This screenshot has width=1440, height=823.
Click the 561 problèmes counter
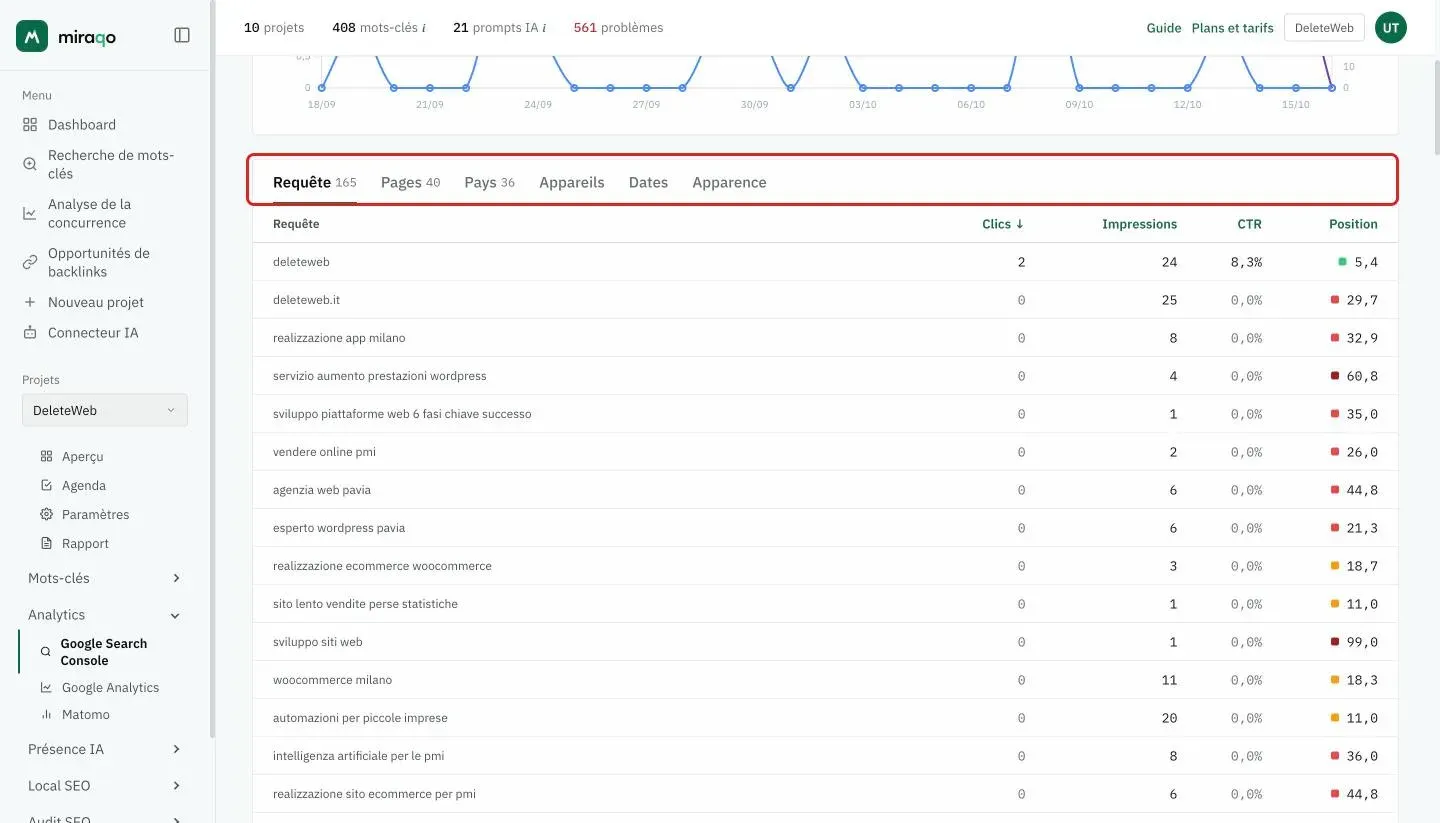[618, 28]
